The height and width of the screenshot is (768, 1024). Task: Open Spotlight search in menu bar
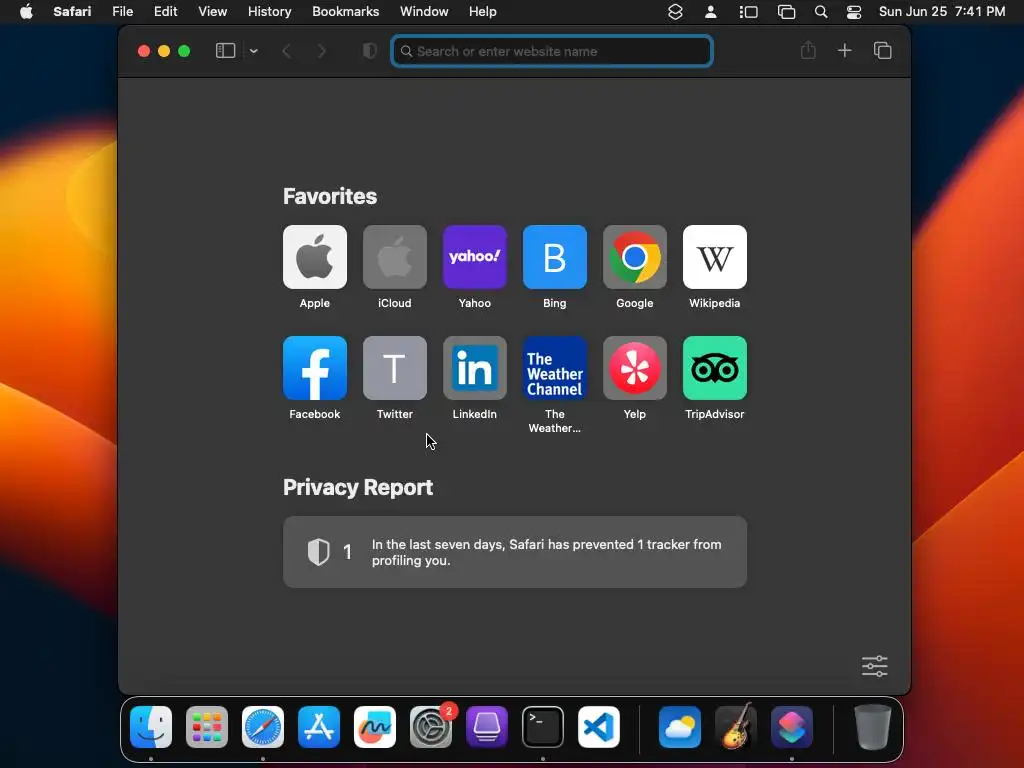(821, 12)
